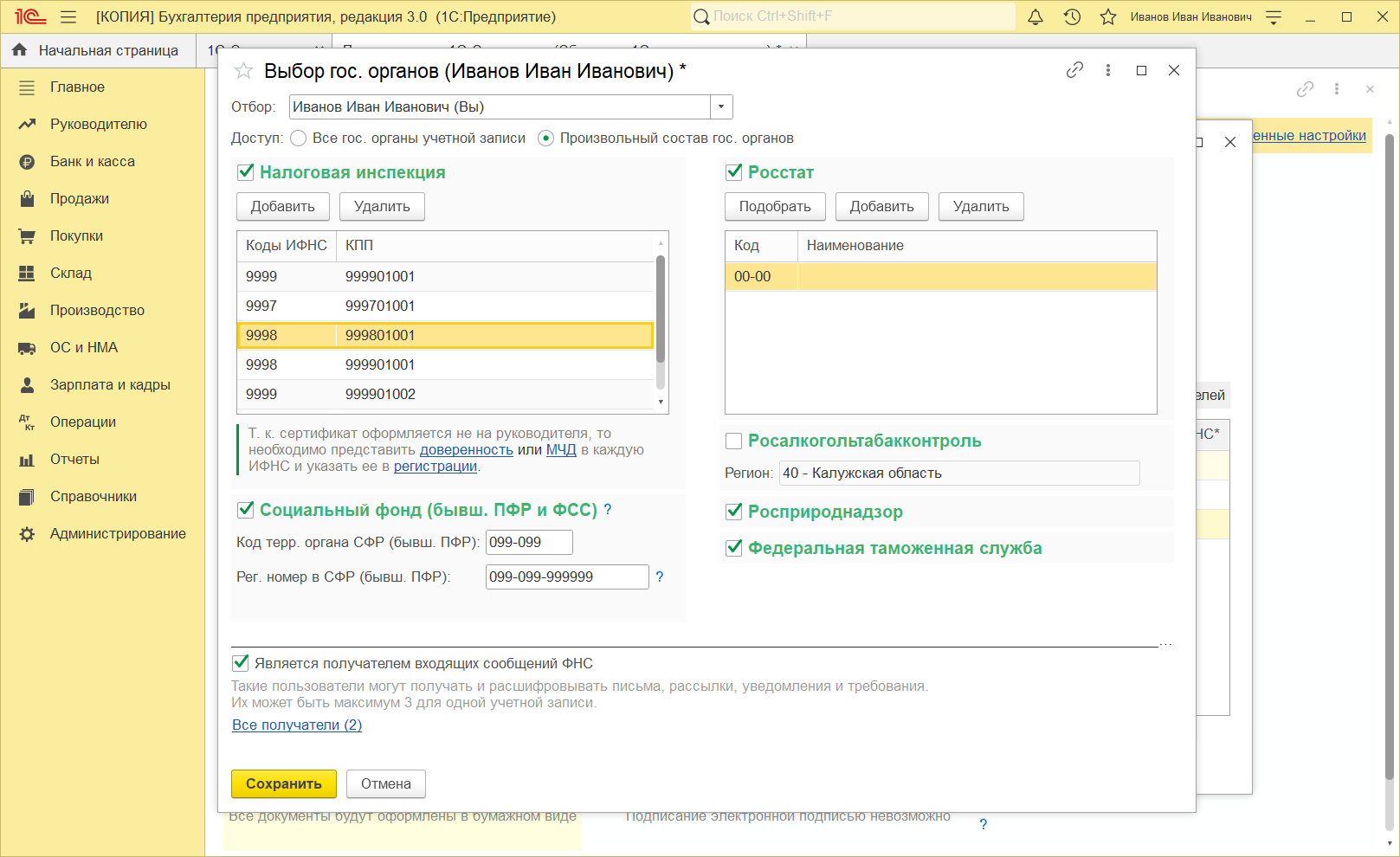Screen dimensions: 1400x857
Task: Select row with КПП 999901002
Action: click(x=445, y=394)
